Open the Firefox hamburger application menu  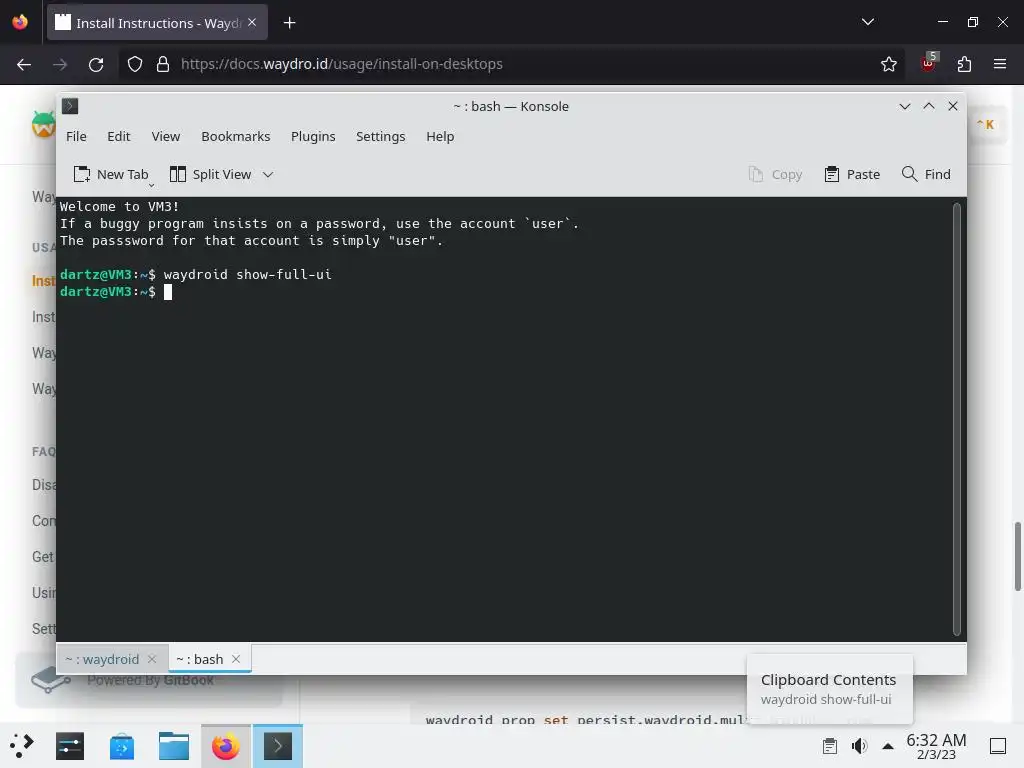tap(1000, 64)
